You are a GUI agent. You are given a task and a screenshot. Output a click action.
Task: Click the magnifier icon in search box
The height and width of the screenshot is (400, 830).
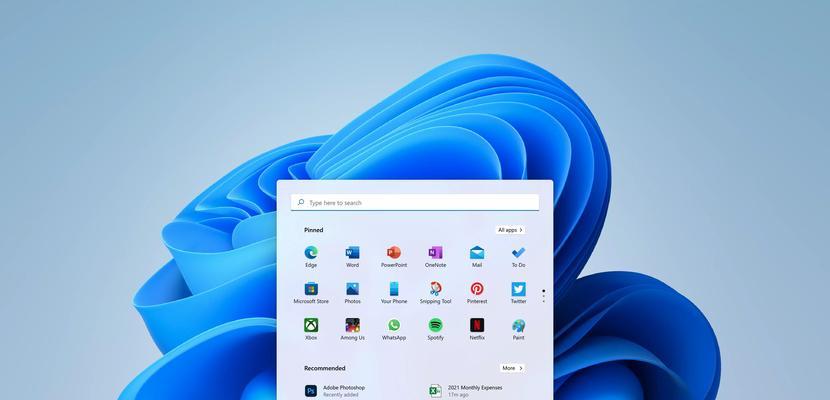[x=301, y=202]
